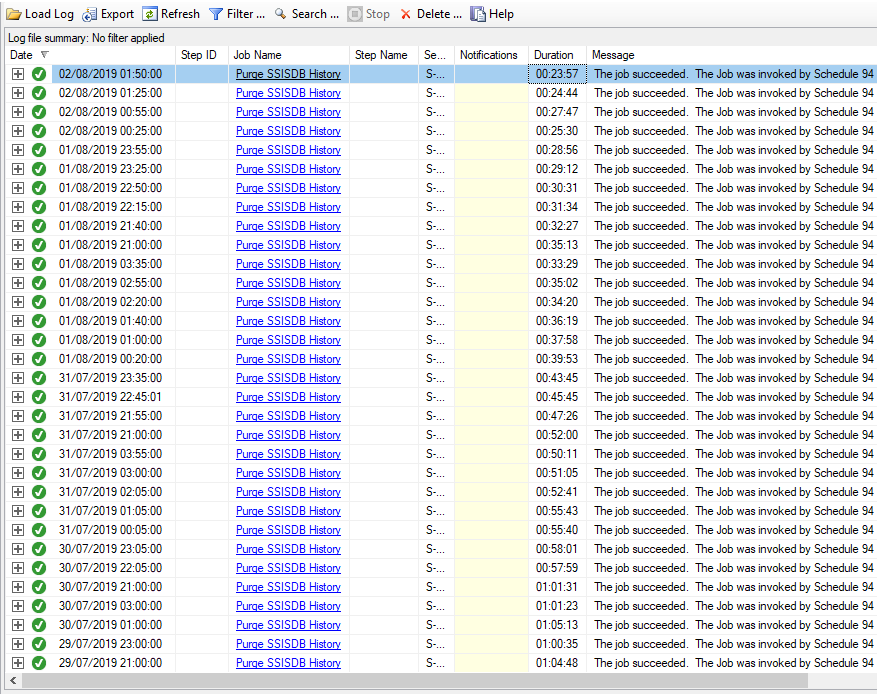Click the scrollbar left arrow
This screenshot has width=877, height=694.
tap(13, 681)
